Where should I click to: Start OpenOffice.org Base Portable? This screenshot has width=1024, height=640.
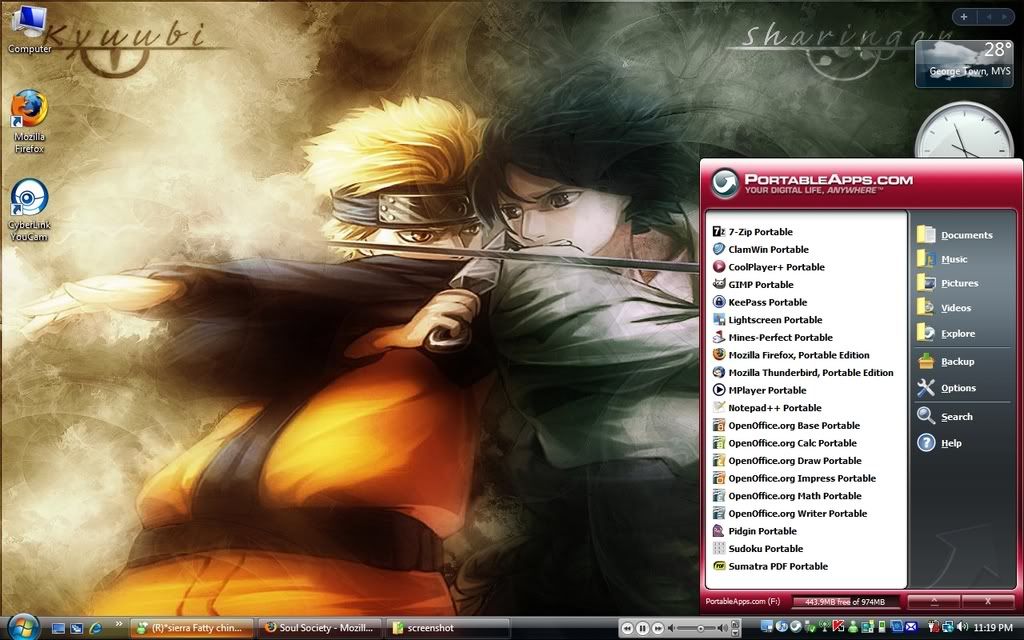point(786,426)
